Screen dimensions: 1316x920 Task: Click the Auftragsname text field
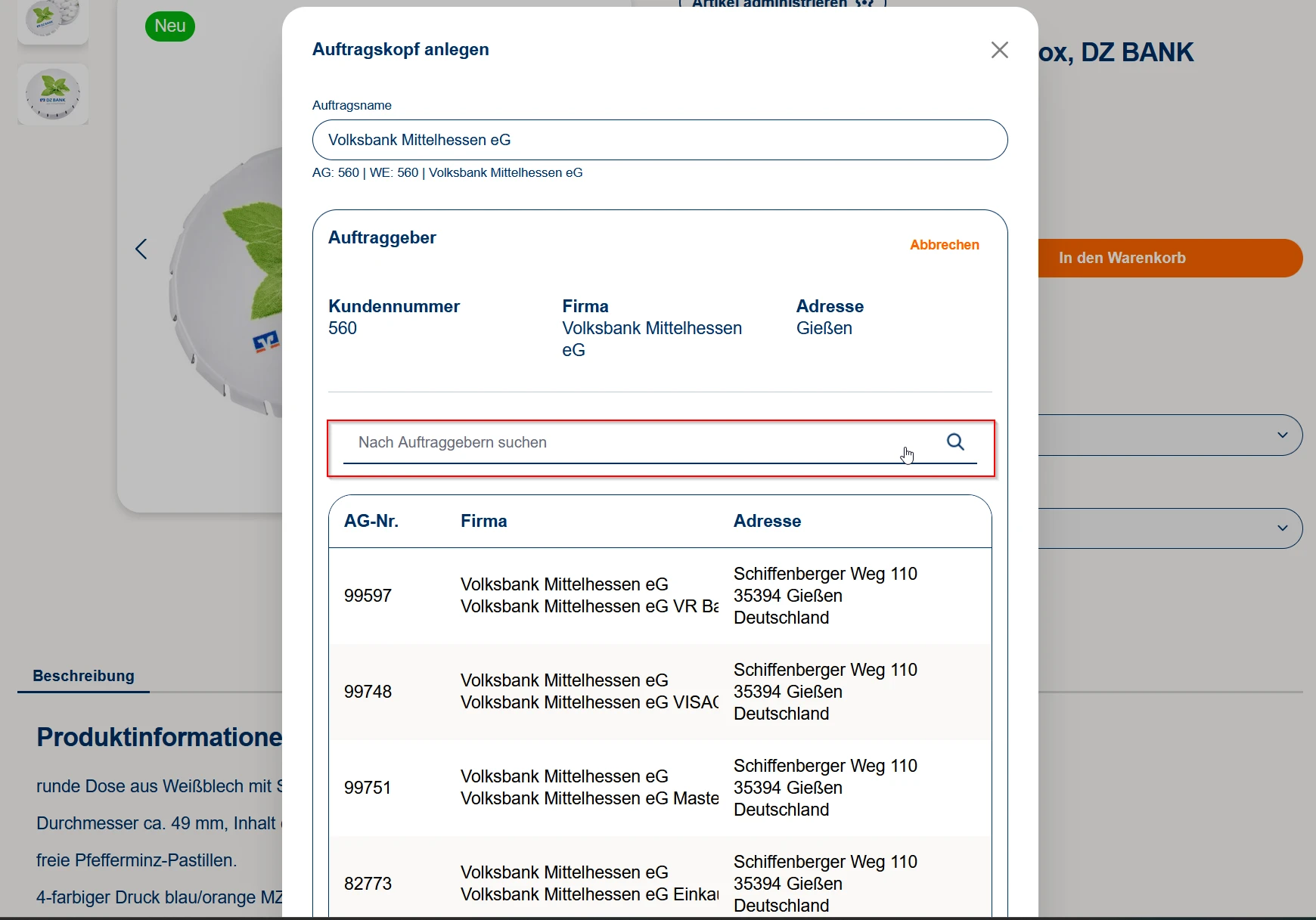click(659, 140)
